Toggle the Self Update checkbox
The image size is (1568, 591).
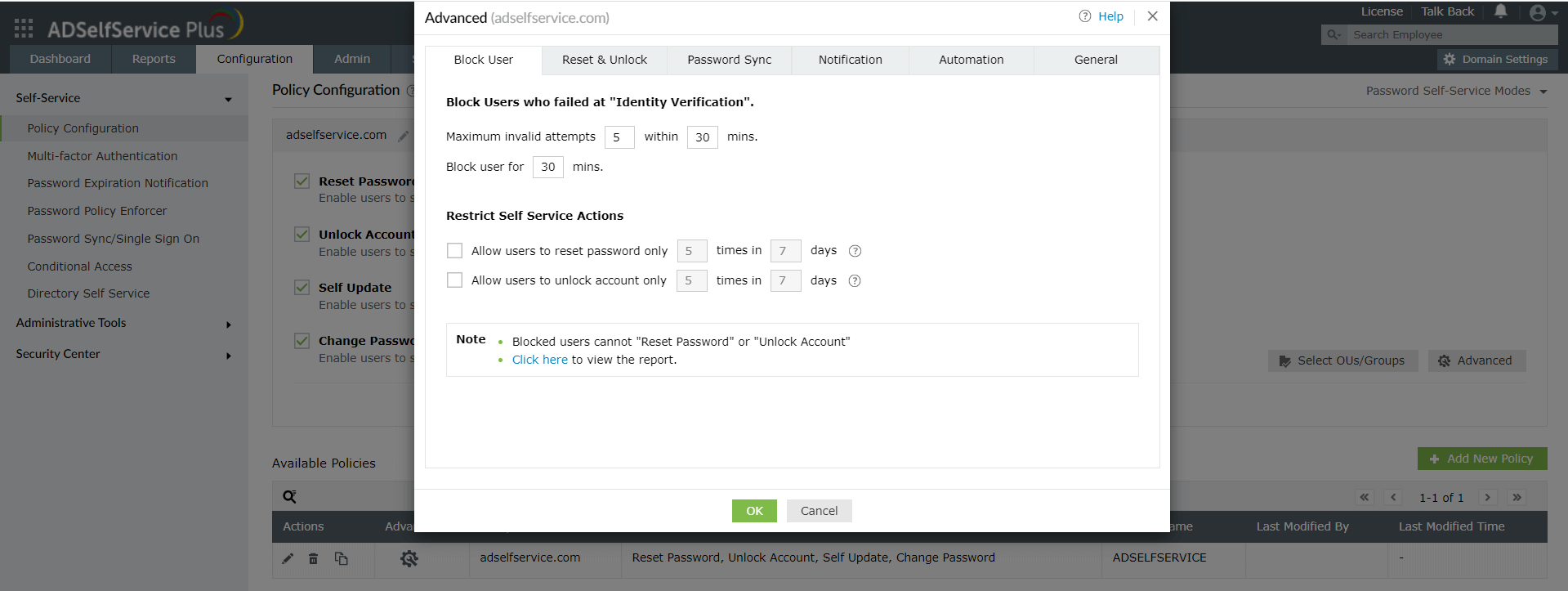coord(302,288)
